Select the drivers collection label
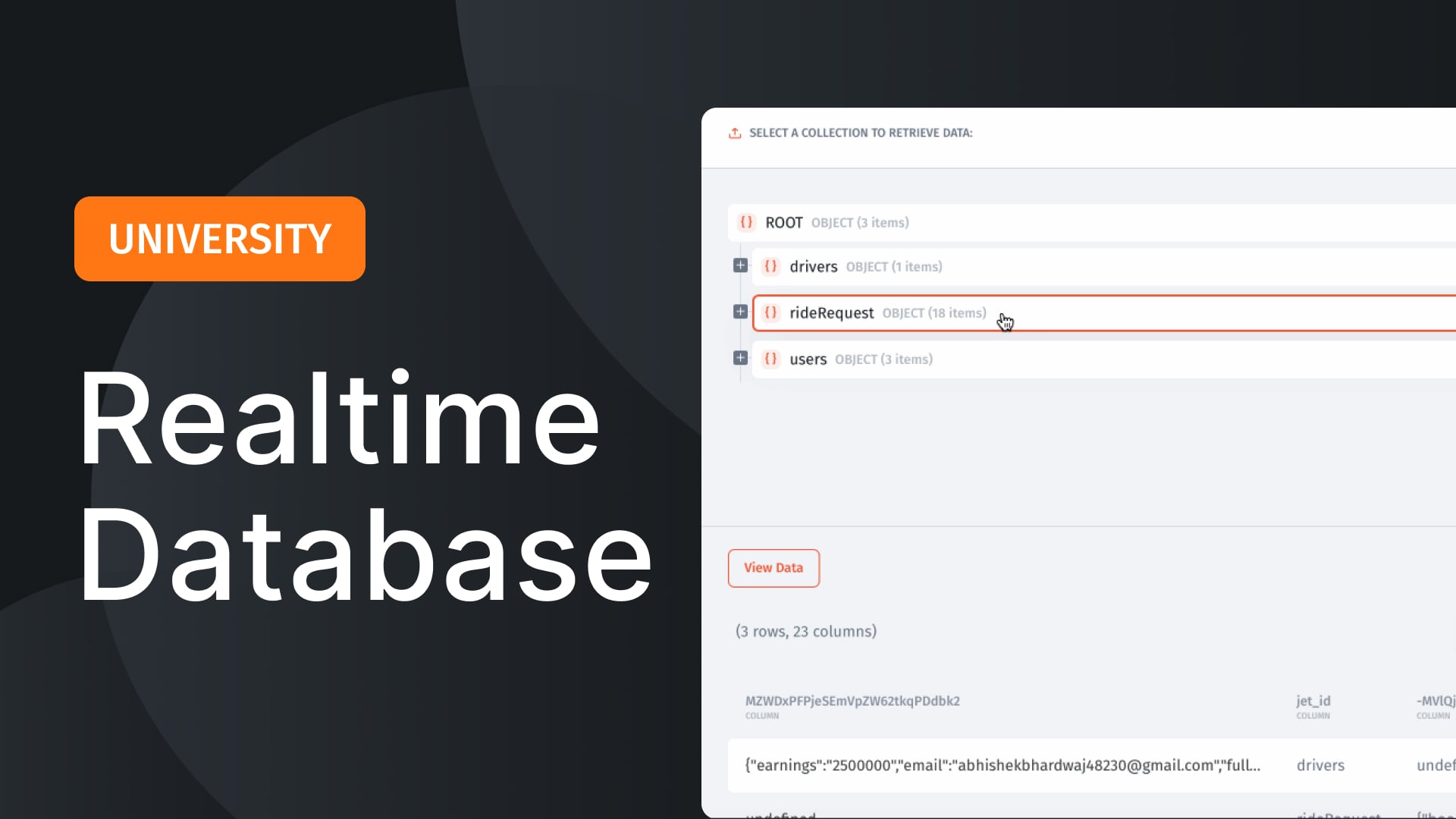 813,267
